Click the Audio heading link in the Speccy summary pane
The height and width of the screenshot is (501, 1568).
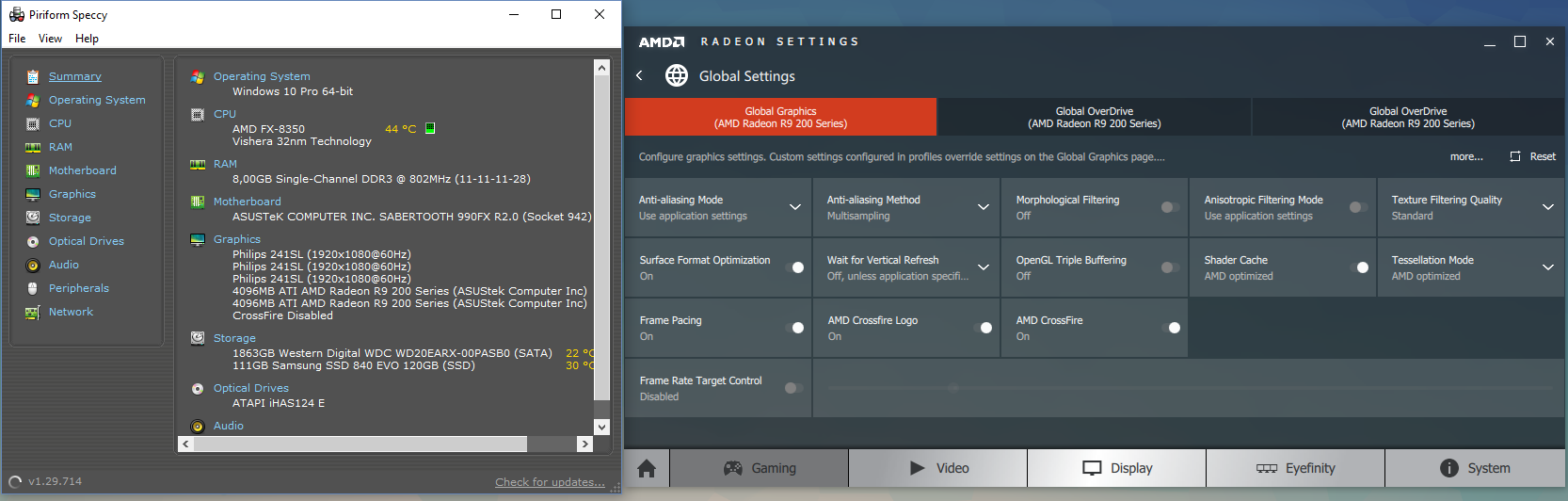click(x=229, y=426)
